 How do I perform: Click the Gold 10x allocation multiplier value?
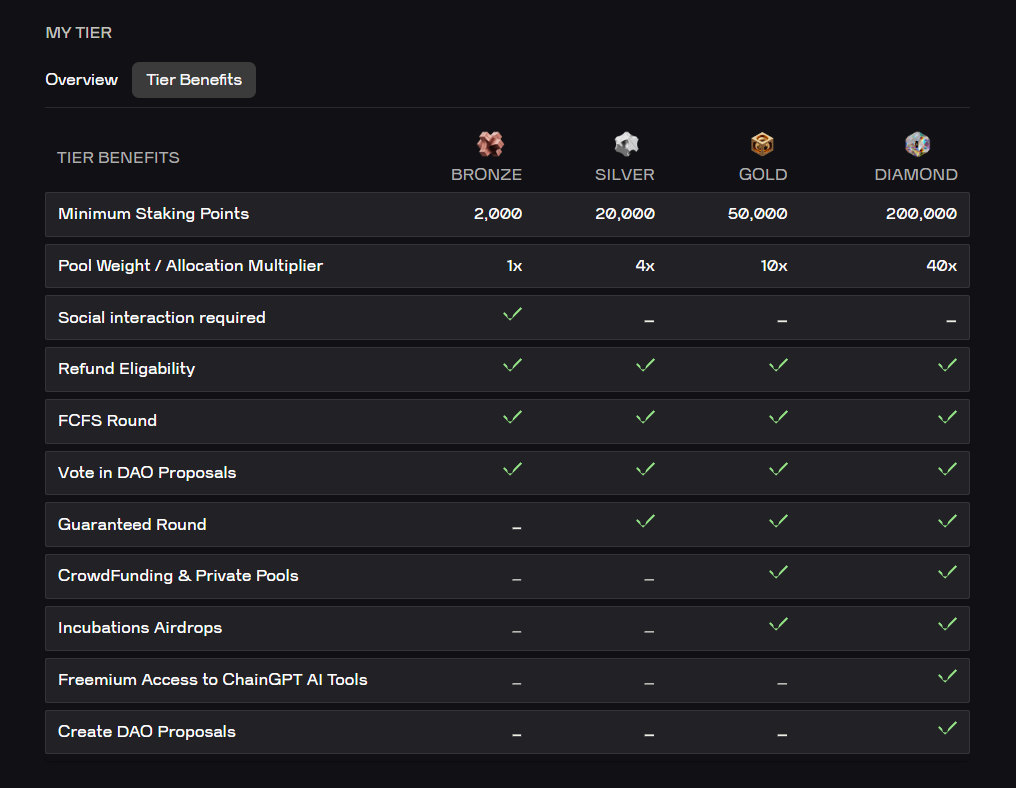pyautogui.click(x=774, y=266)
